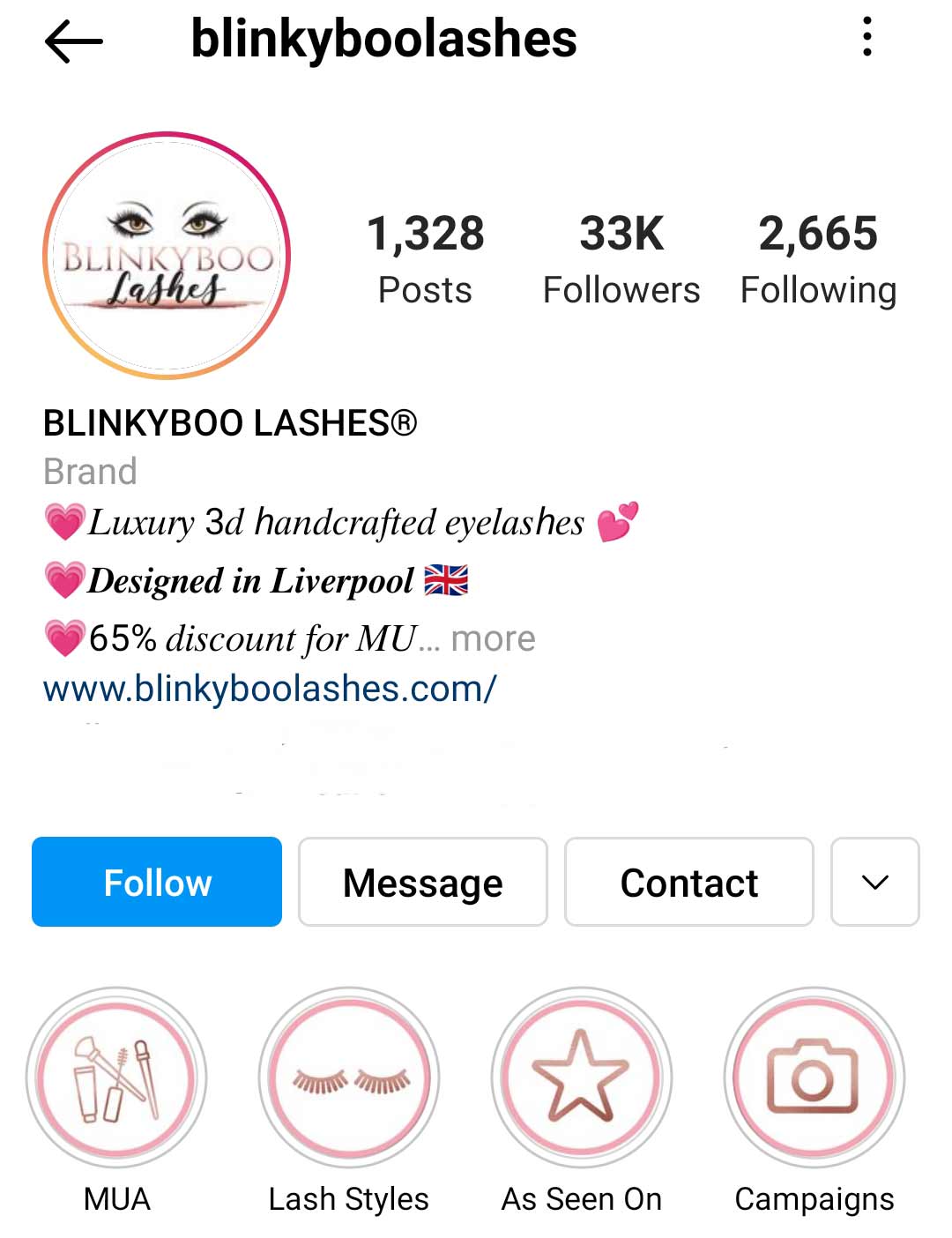Screen dimensions: 952x1238
Task: Tap the 1,328 Posts count
Action: (425, 259)
